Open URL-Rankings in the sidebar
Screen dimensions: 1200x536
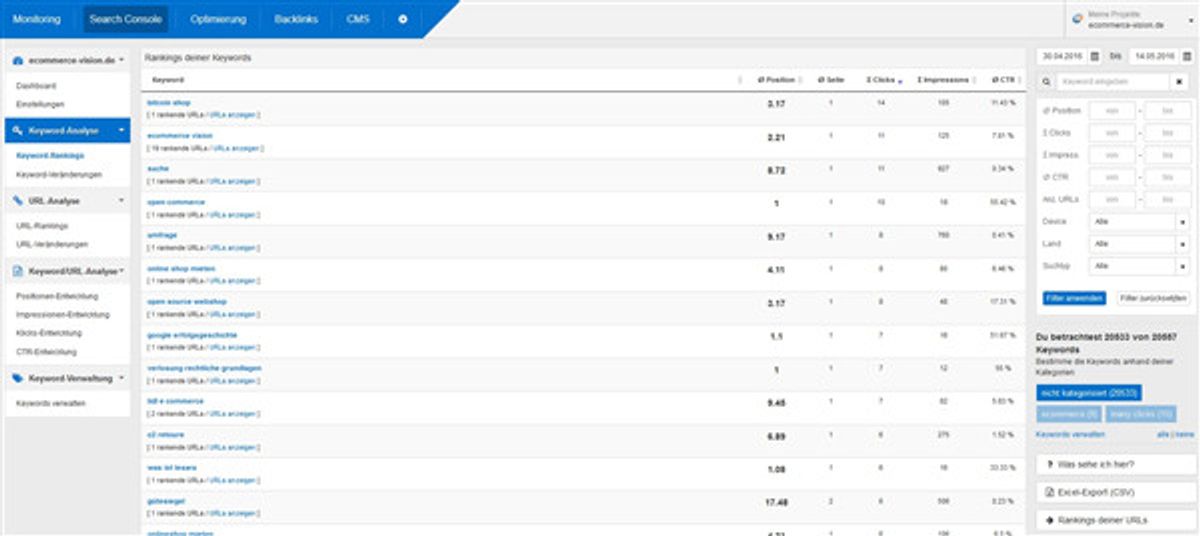point(41,226)
